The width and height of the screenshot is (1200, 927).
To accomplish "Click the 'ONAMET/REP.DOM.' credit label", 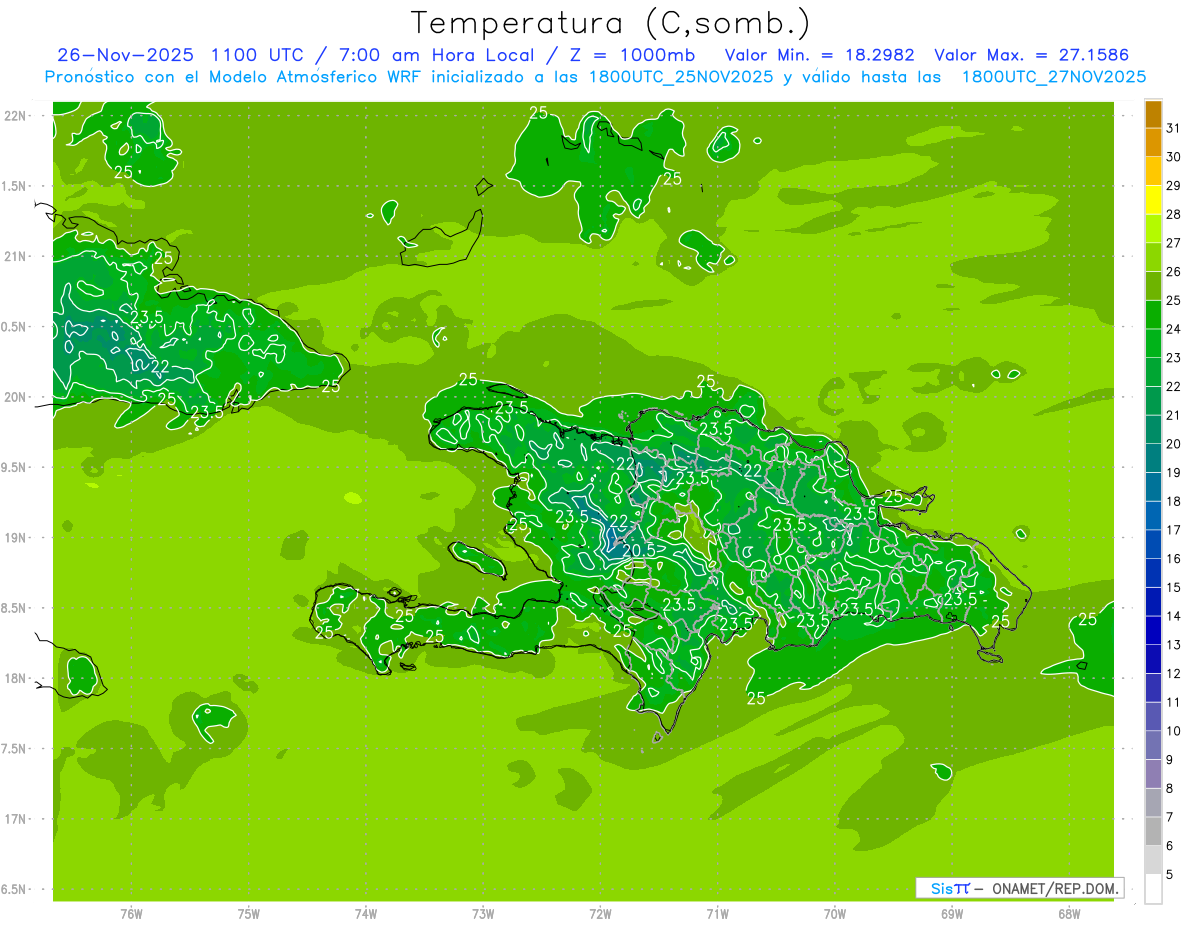I will pyautogui.click(x=1054, y=888).
